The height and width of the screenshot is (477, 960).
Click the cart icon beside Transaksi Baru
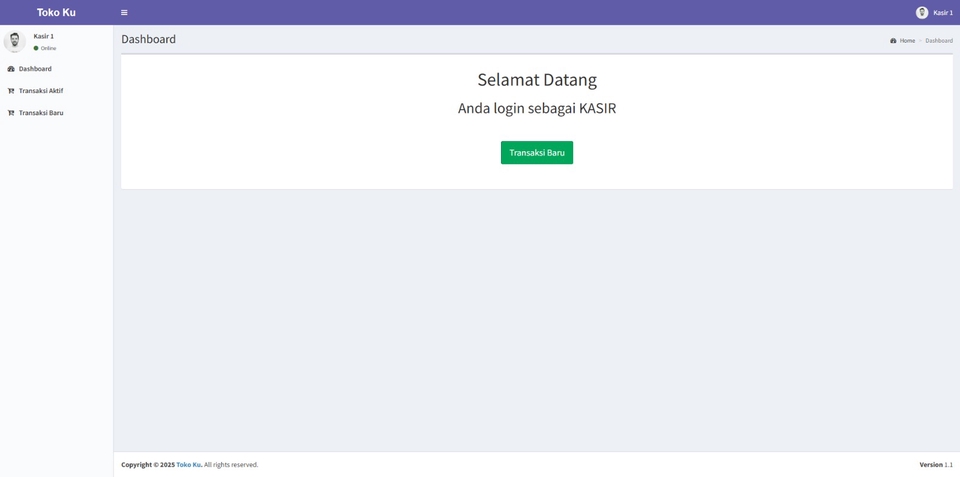point(11,113)
